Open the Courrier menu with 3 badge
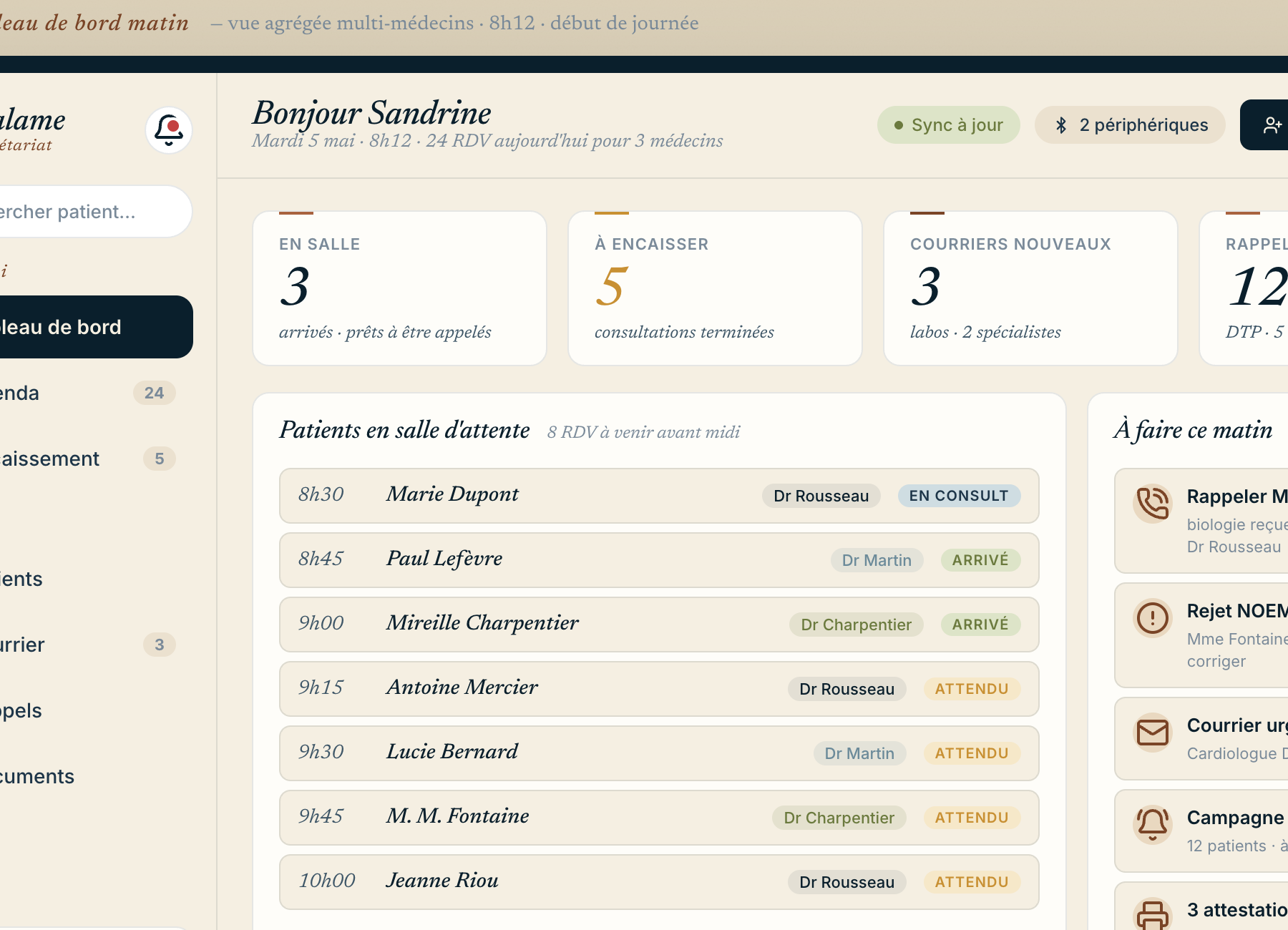Screen dimensions: 1288x930 [89, 645]
